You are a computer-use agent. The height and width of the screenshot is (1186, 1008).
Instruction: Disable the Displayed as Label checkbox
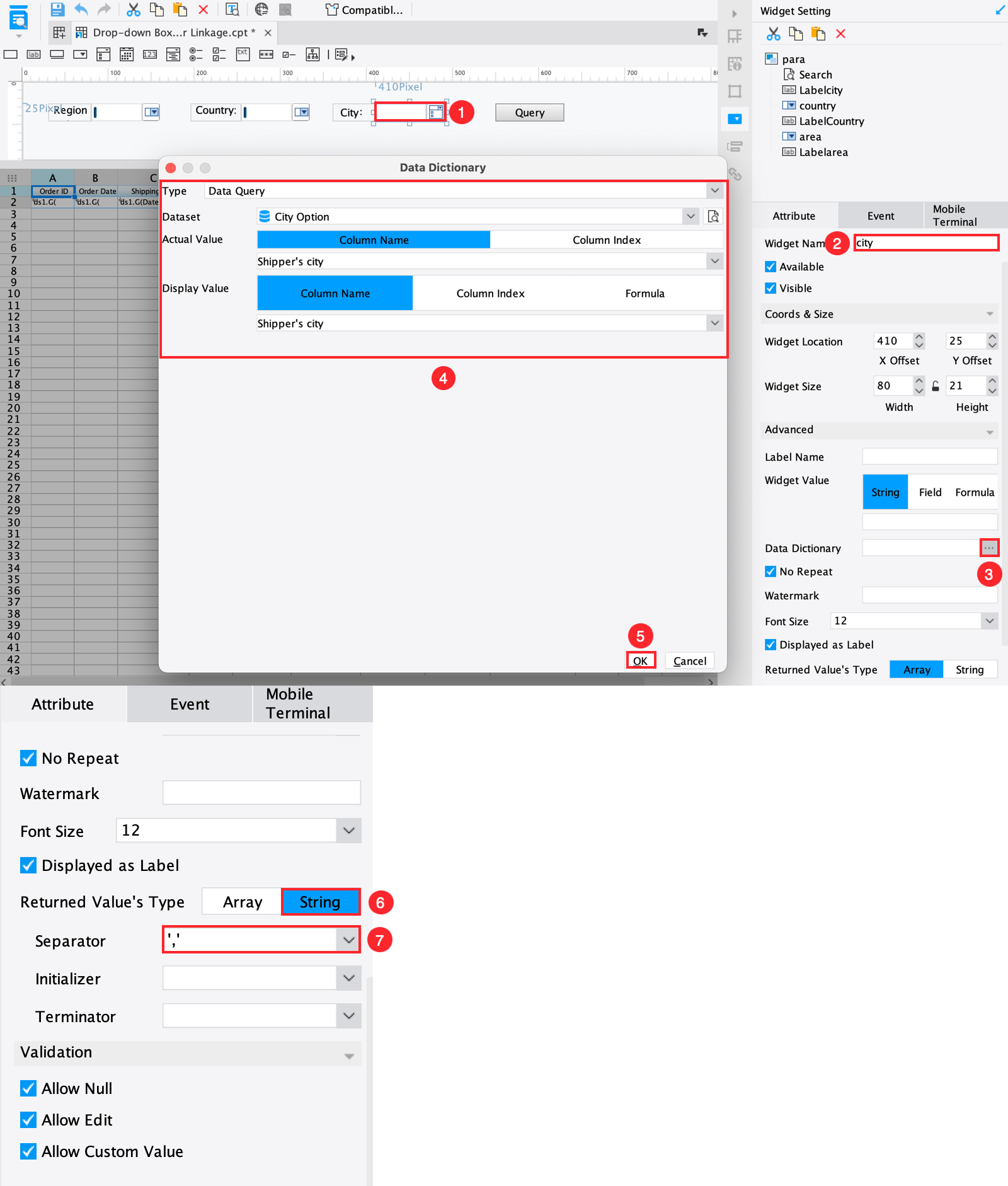28,865
